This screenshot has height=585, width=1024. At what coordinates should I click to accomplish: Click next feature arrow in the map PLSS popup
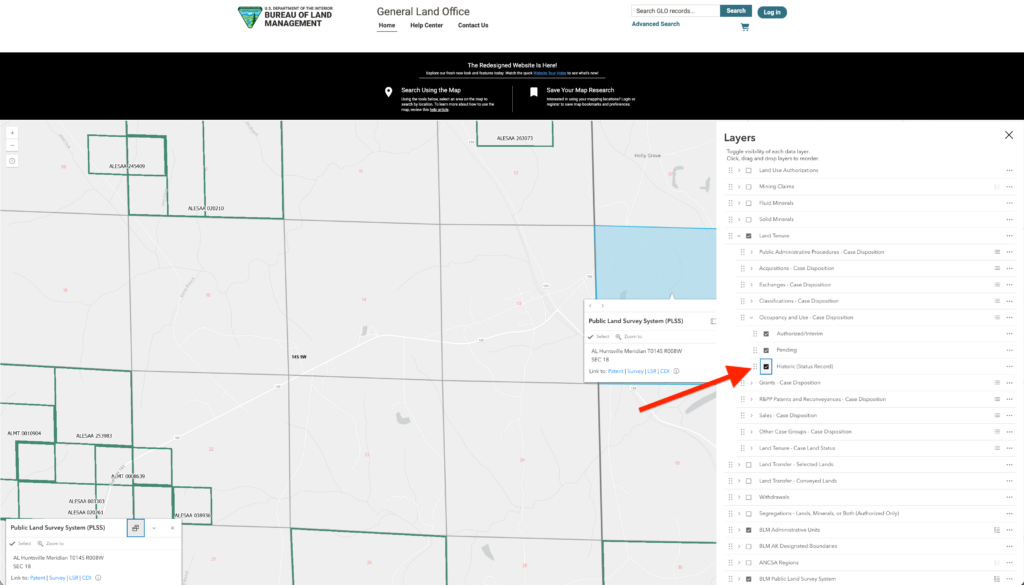tap(602, 306)
